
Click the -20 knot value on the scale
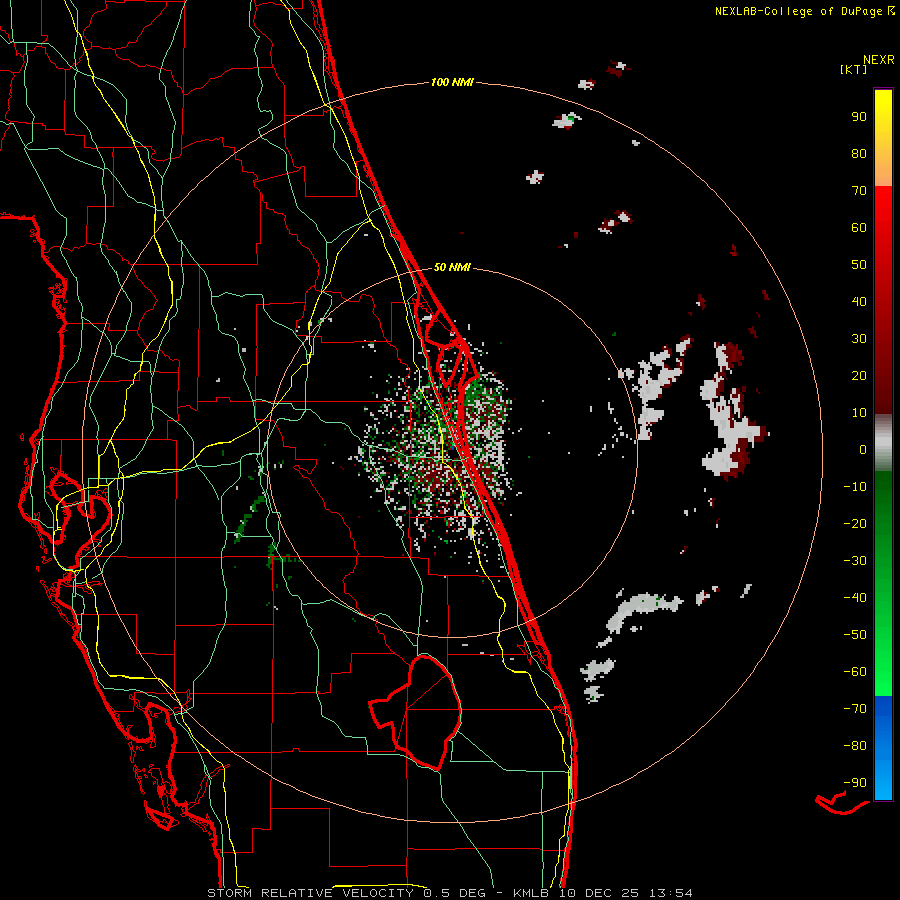pos(855,523)
